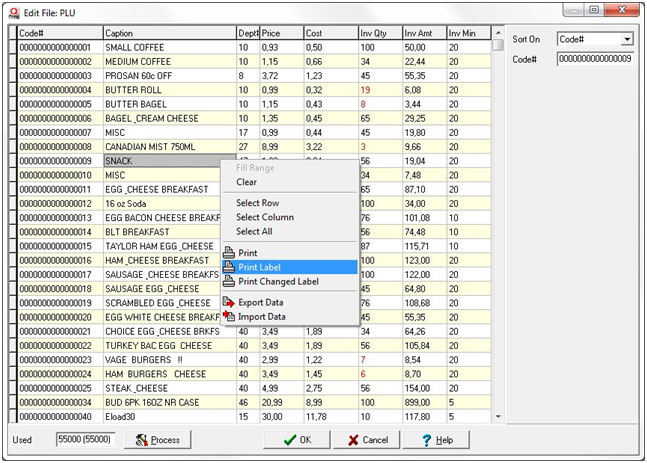Open the Sort On dropdown
The width and height of the screenshot is (647, 463).
point(627,39)
